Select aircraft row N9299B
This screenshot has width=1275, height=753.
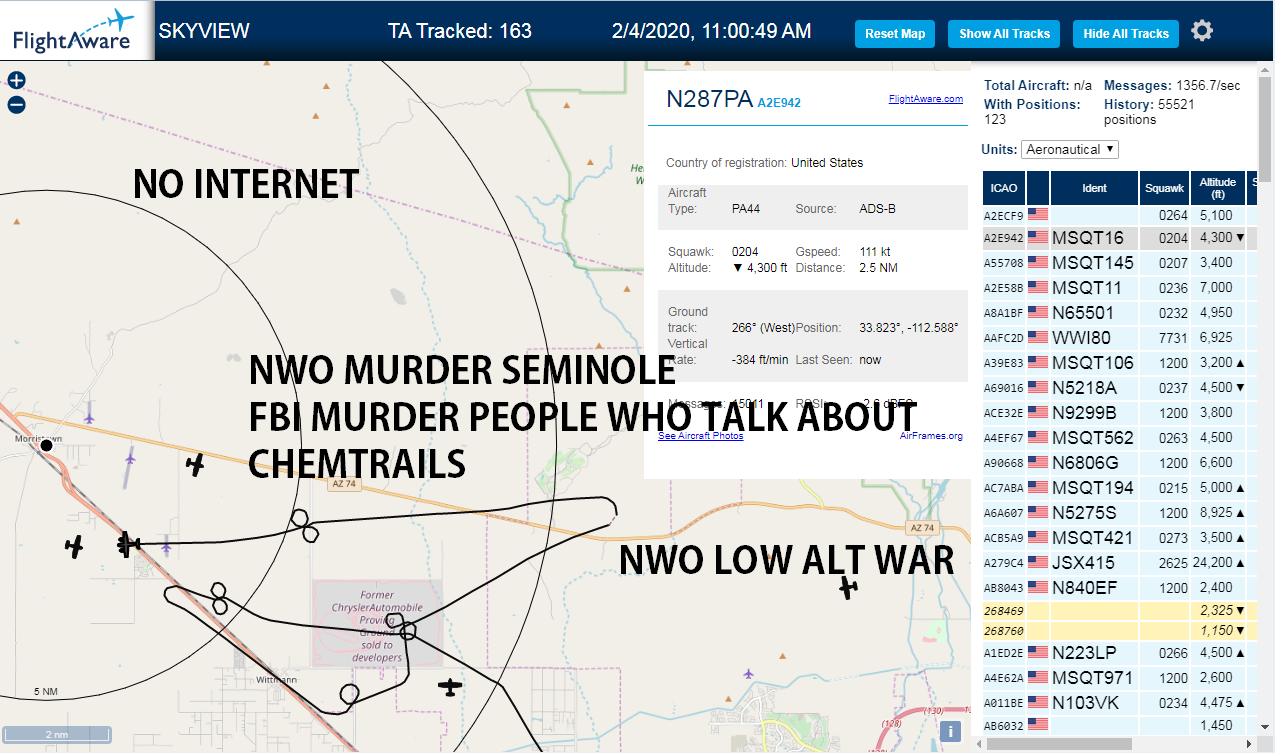[x=1120, y=413]
